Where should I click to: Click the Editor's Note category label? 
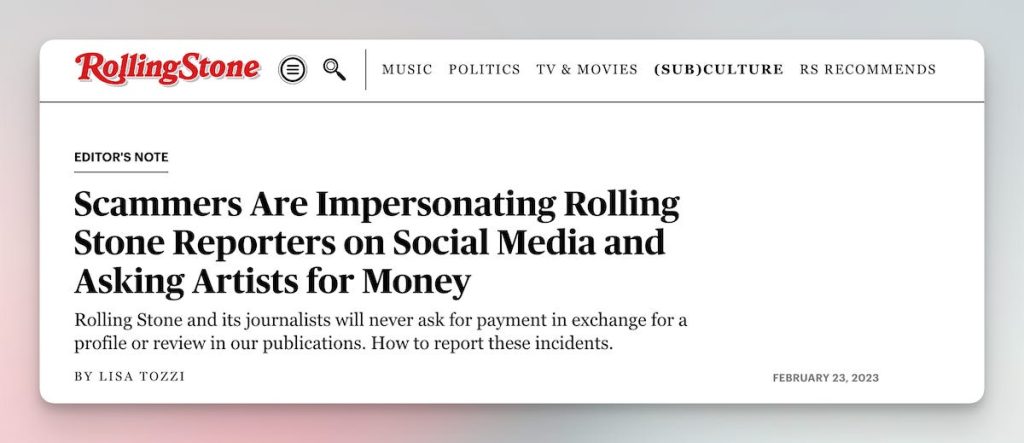(x=121, y=157)
